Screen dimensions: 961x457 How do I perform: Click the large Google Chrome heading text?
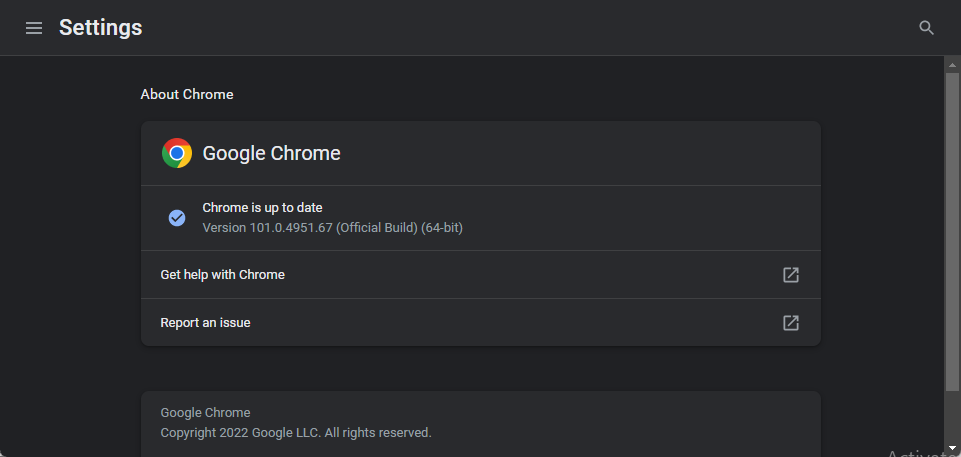pyautogui.click(x=272, y=153)
